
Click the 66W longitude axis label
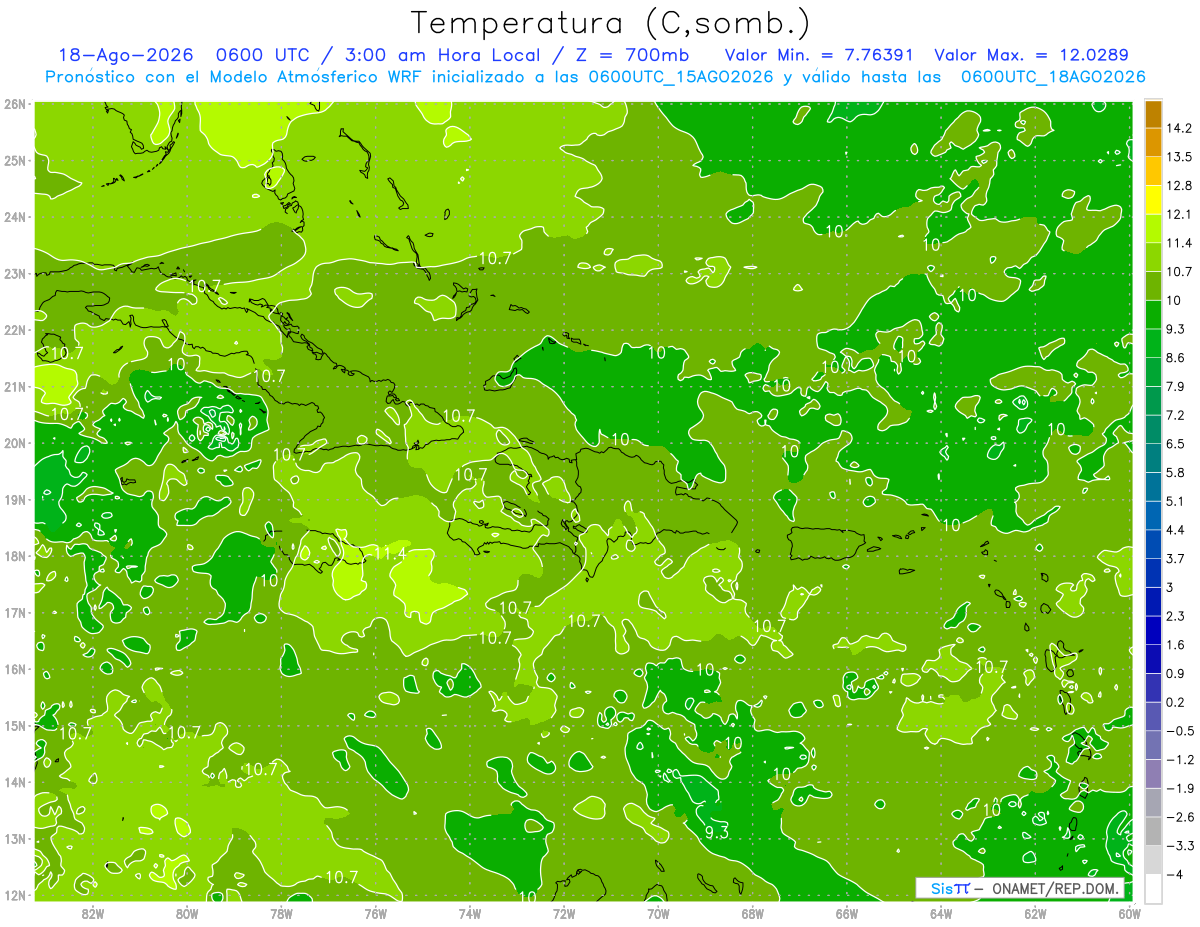pyautogui.click(x=847, y=913)
